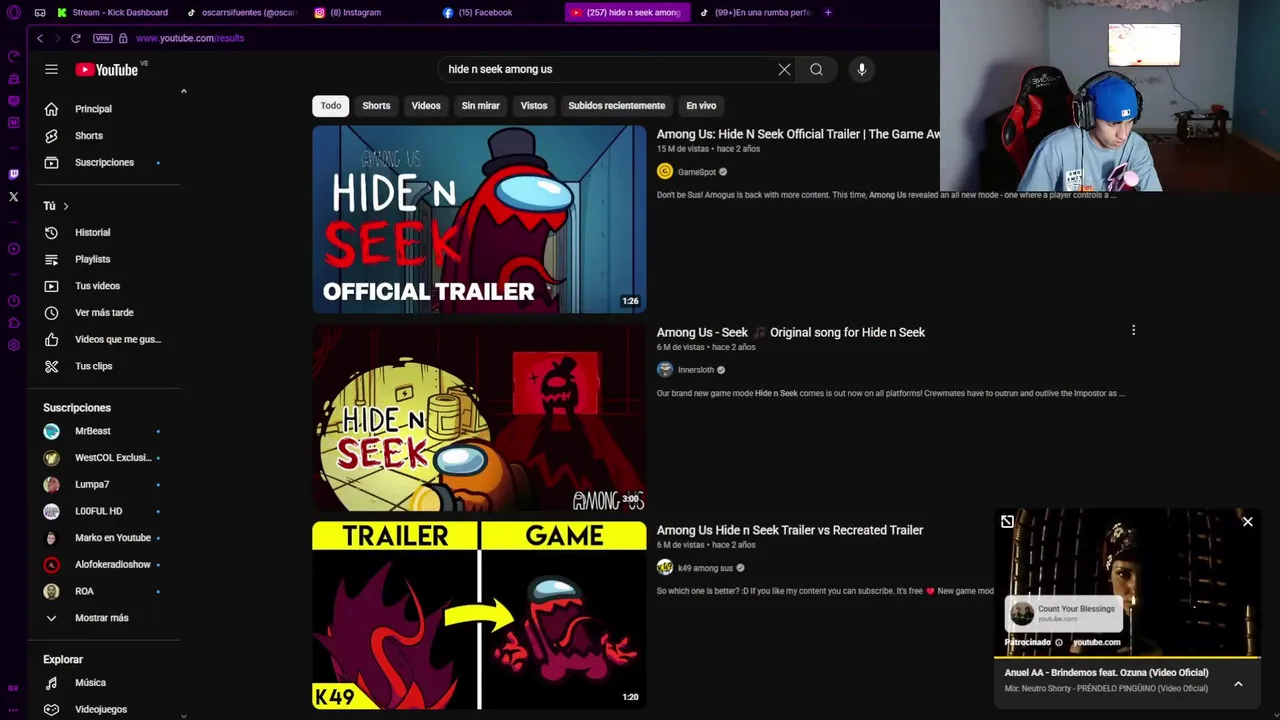
Task: Open the Opera GX main menu icon
Action: [13, 12]
